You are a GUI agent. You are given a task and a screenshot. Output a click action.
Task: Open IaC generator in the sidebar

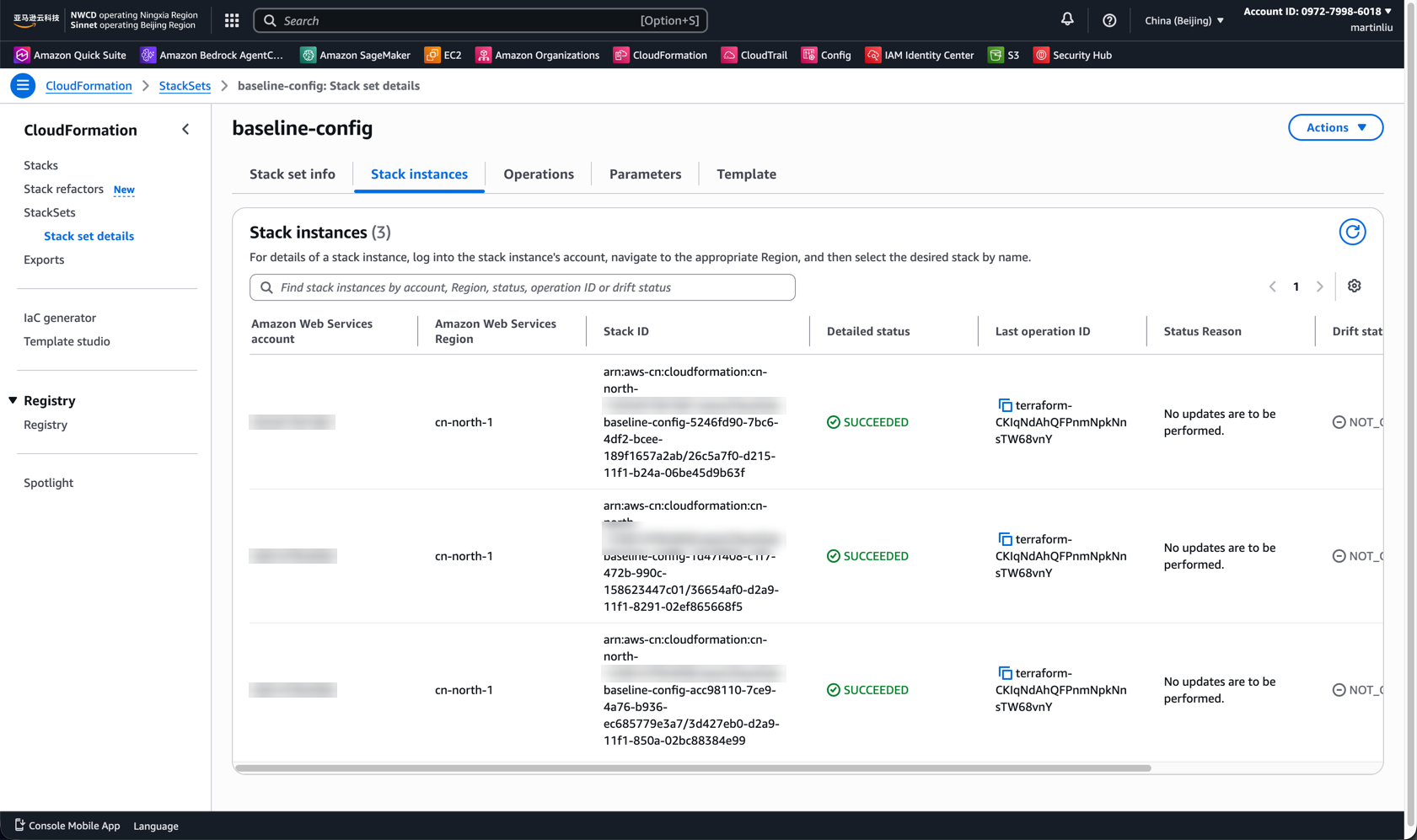click(60, 318)
